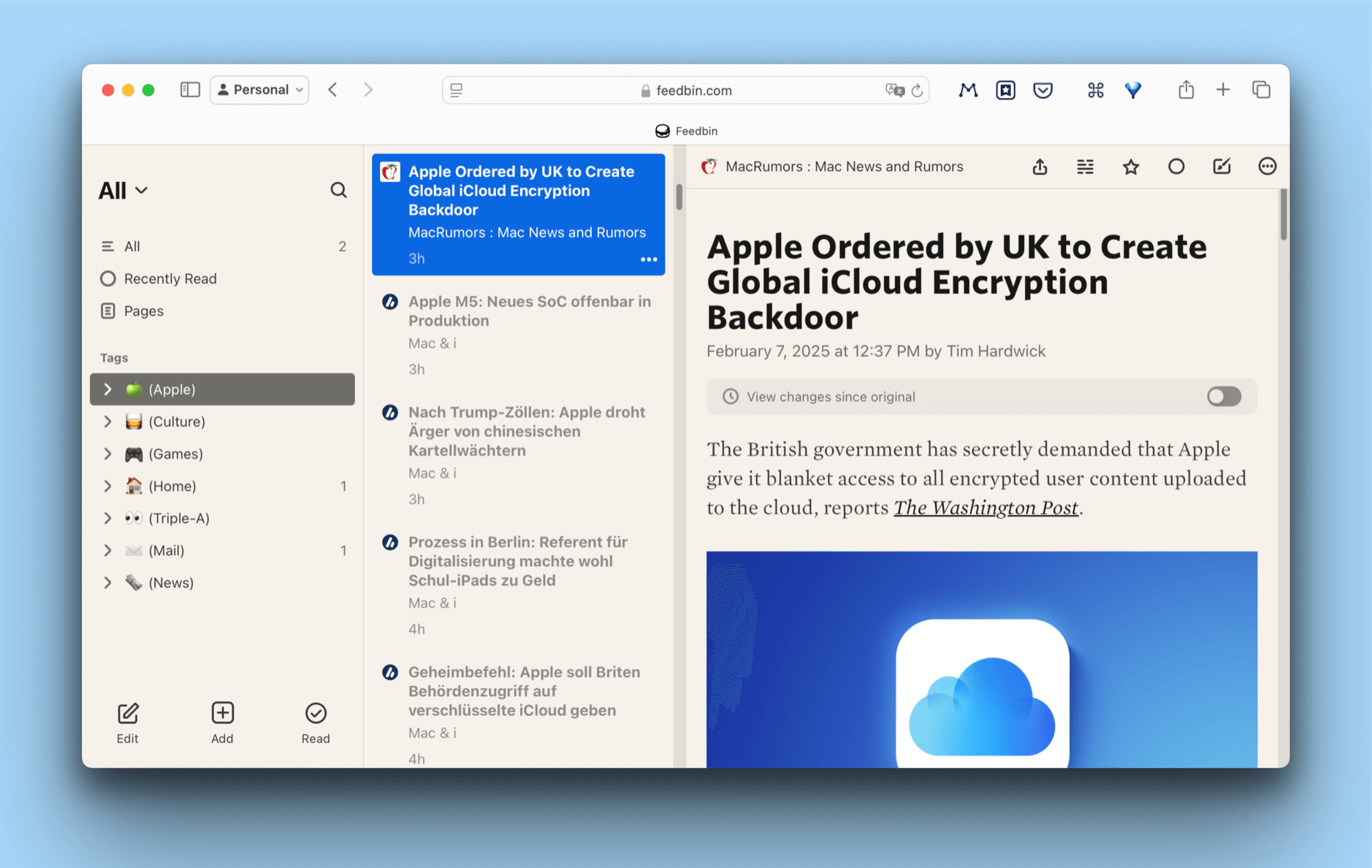Open a new tab with plus button

click(x=1223, y=90)
